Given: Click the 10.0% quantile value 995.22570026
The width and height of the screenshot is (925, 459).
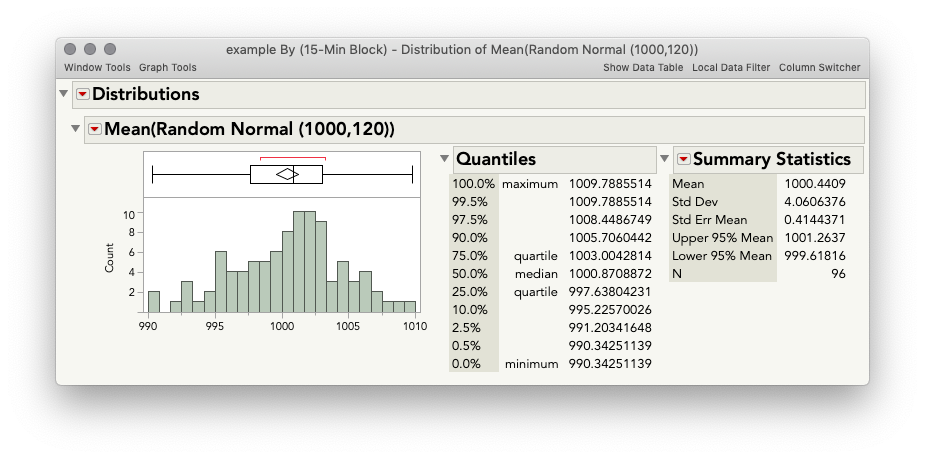Looking at the screenshot, I should 610,310.
